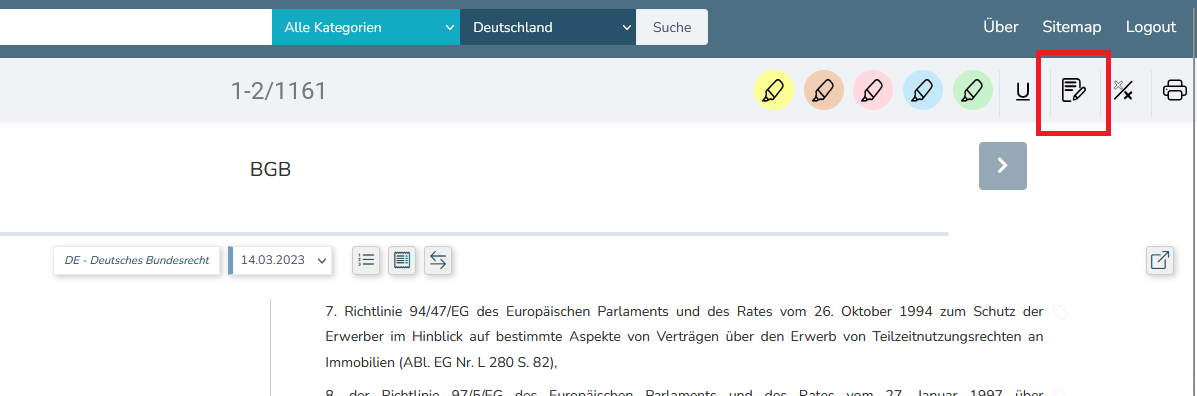Viewport: 1197px width, 396px height.
Task: Open the add note tool
Action: [1074, 91]
